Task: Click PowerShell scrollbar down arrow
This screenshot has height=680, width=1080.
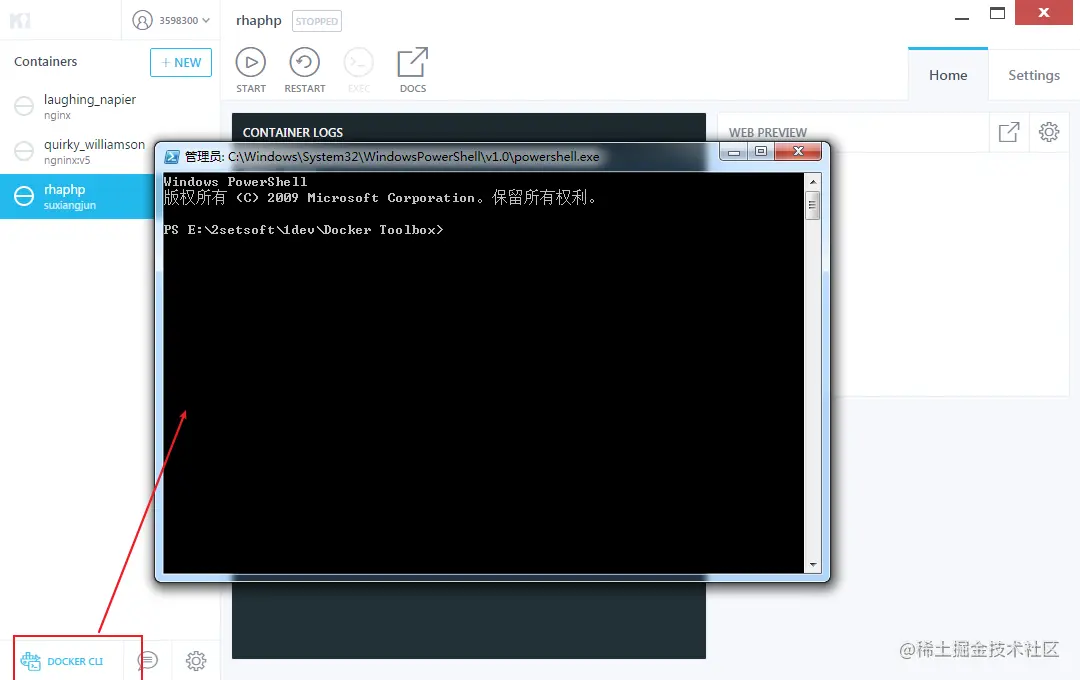Action: click(x=813, y=565)
